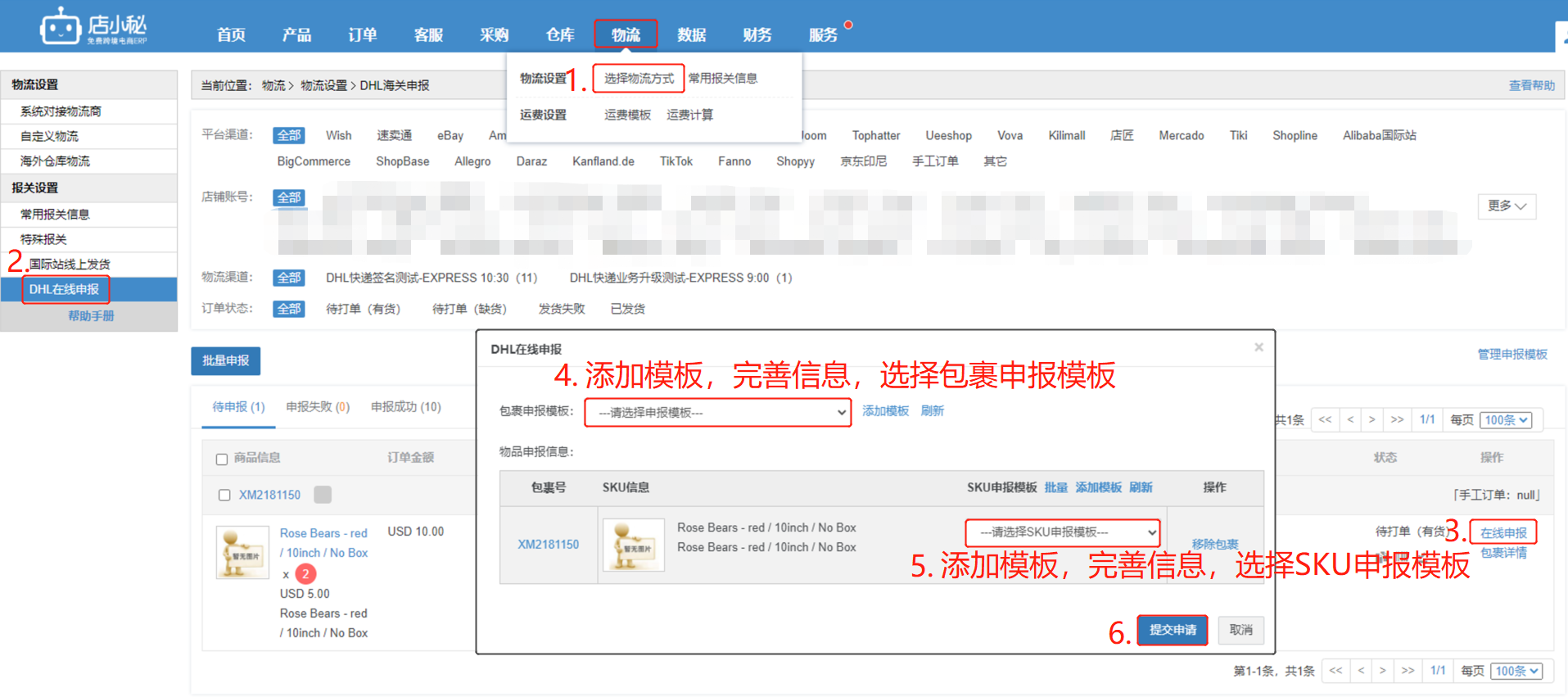Open package XM2181150 link in dialog
Screen dimensions: 1568x697
coord(548,545)
